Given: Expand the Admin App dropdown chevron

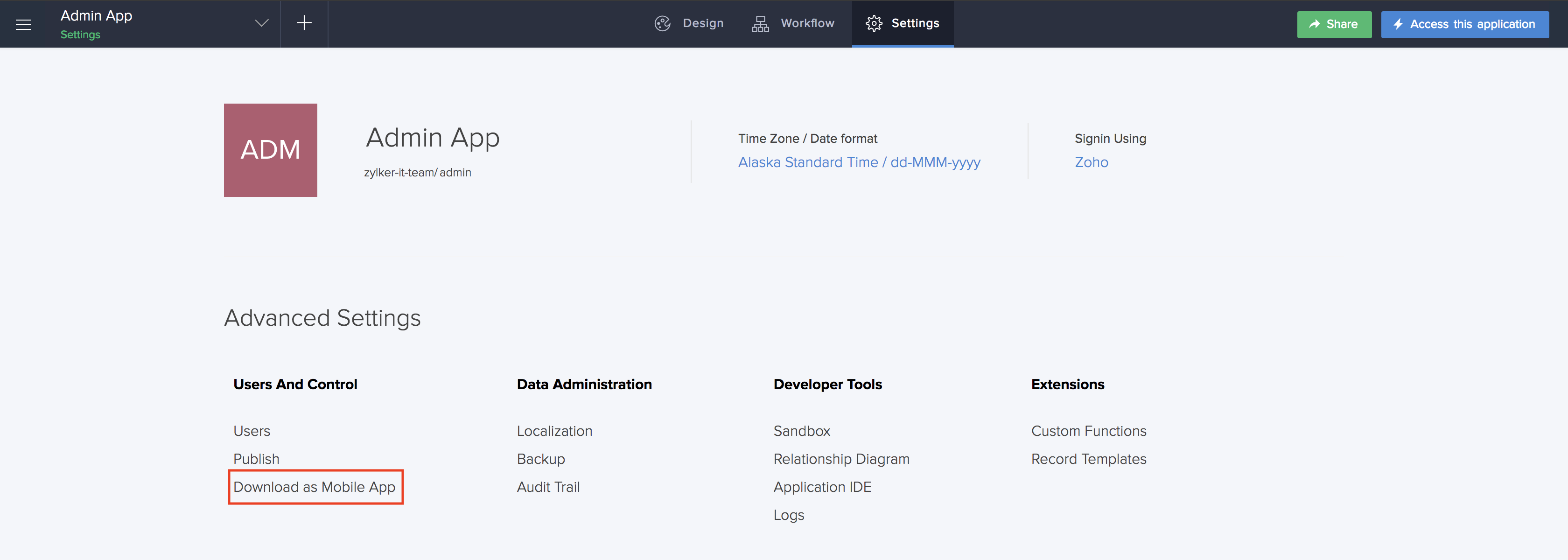Looking at the screenshot, I should [261, 23].
